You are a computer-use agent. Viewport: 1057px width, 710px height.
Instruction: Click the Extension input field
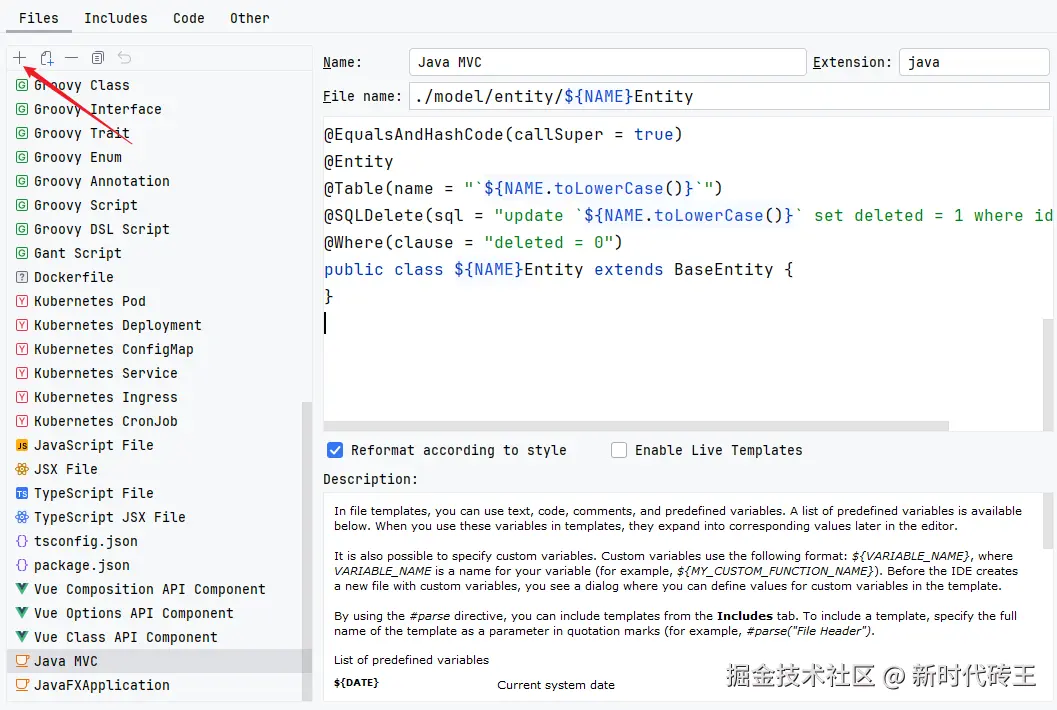point(974,62)
